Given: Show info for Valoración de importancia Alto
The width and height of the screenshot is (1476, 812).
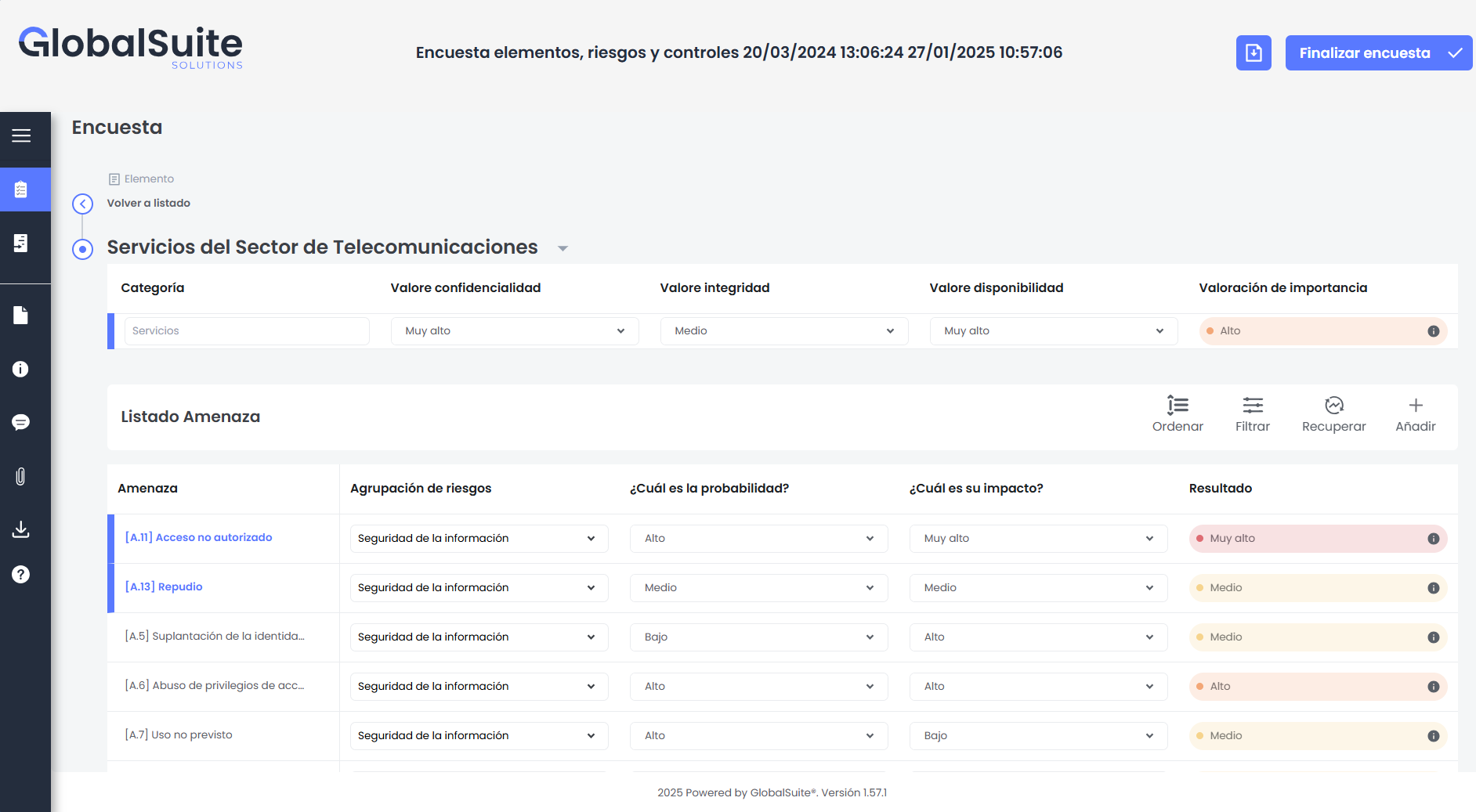Looking at the screenshot, I should (1434, 331).
